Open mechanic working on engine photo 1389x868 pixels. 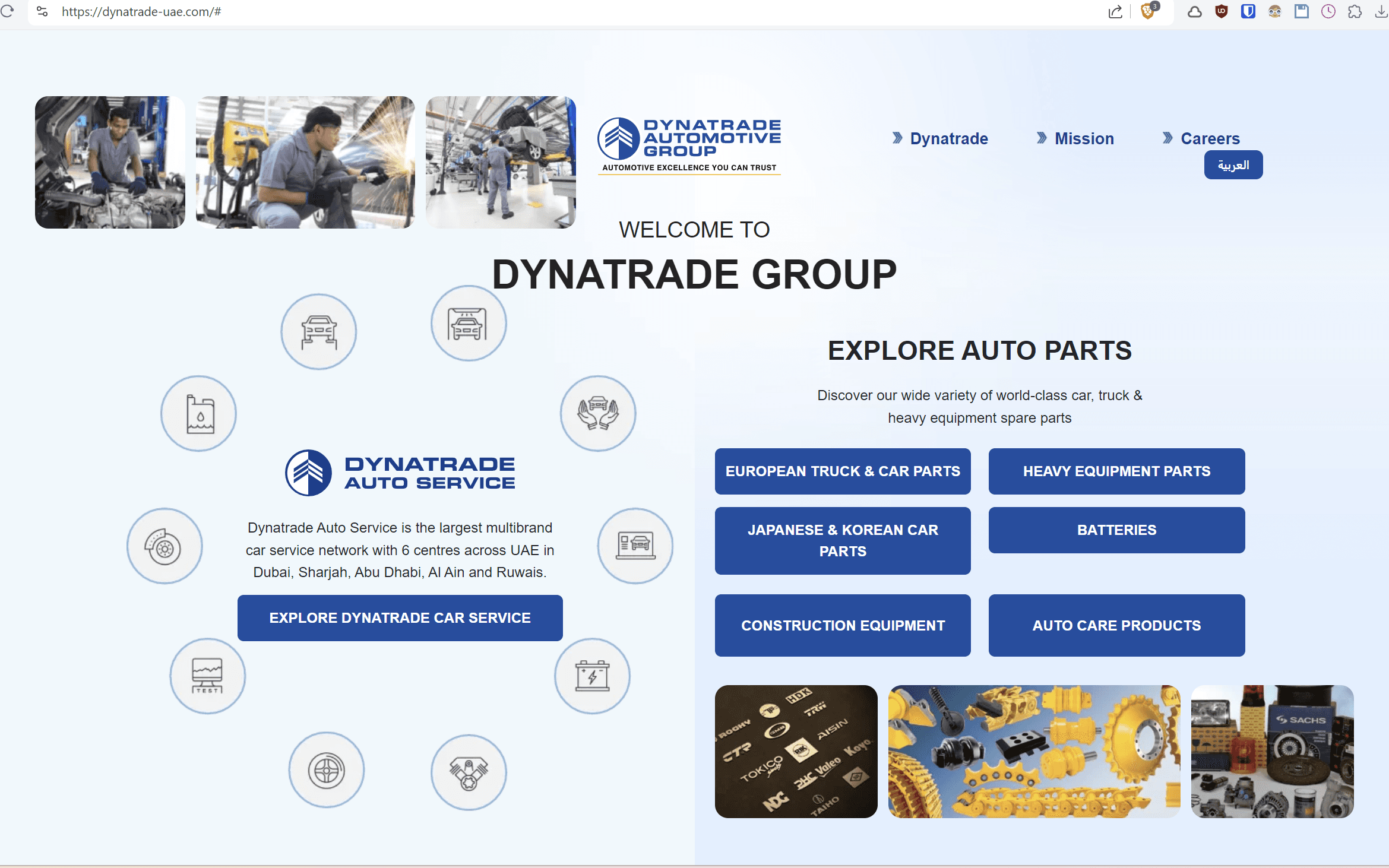(x=110, y=162)
